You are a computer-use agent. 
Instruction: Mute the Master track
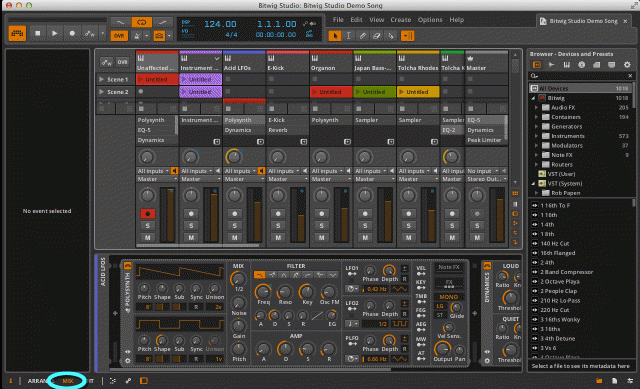(x=477, y=238)
